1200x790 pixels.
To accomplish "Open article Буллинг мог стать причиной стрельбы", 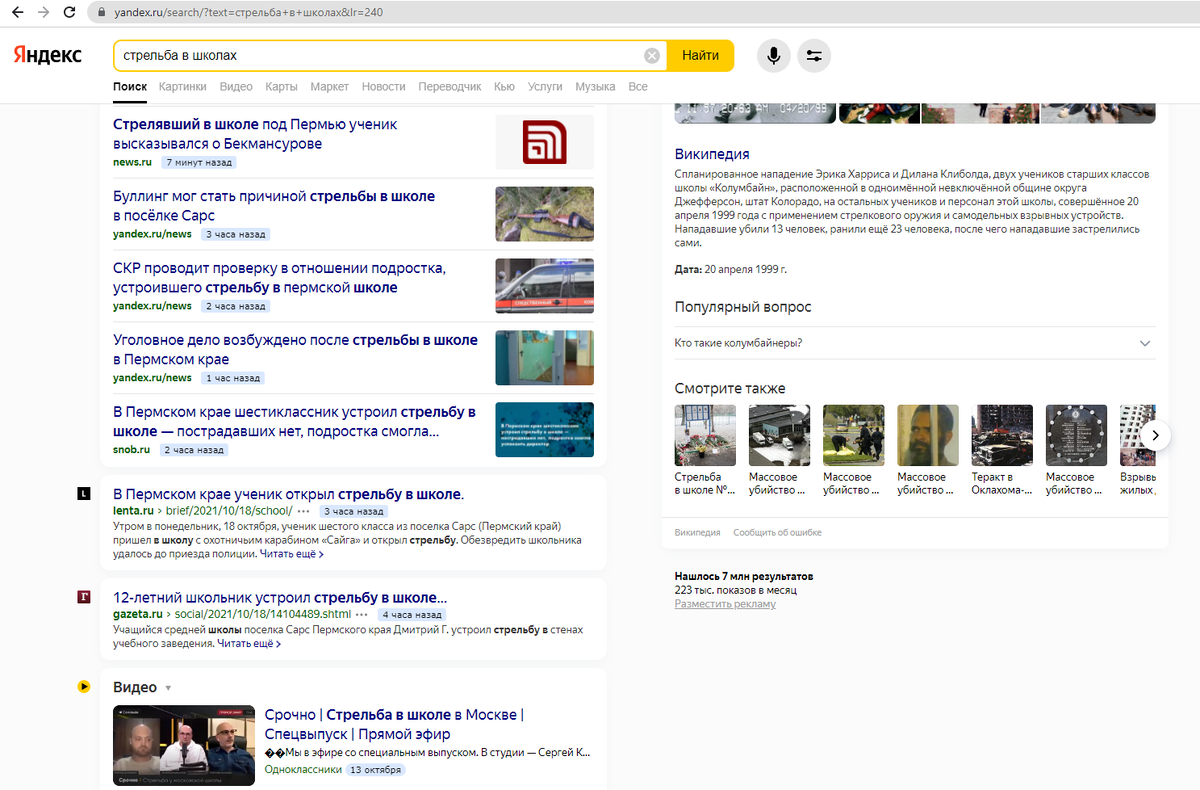I will coord(274,206).
